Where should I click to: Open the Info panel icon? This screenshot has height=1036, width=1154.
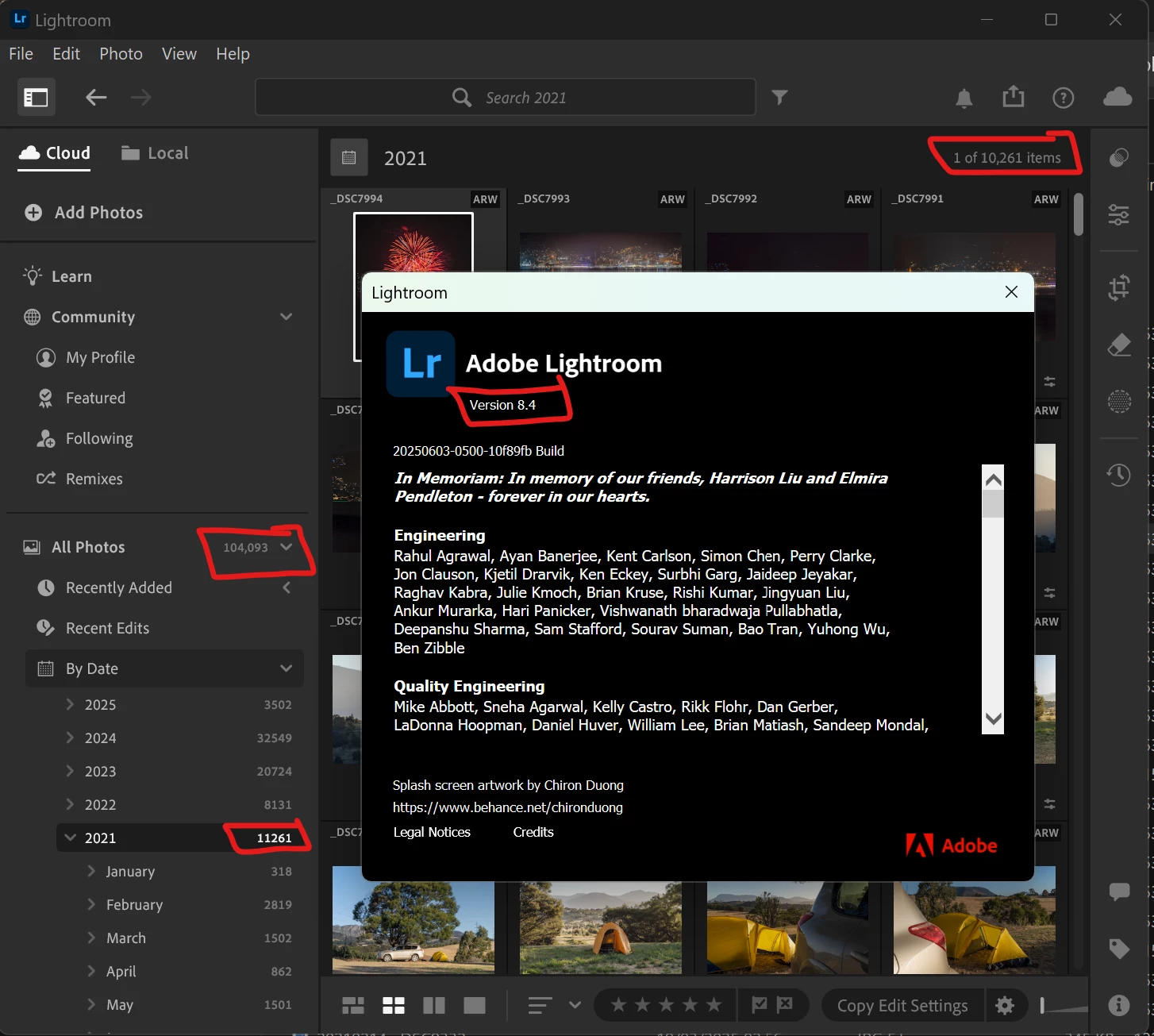(x=1119, y=1006)
